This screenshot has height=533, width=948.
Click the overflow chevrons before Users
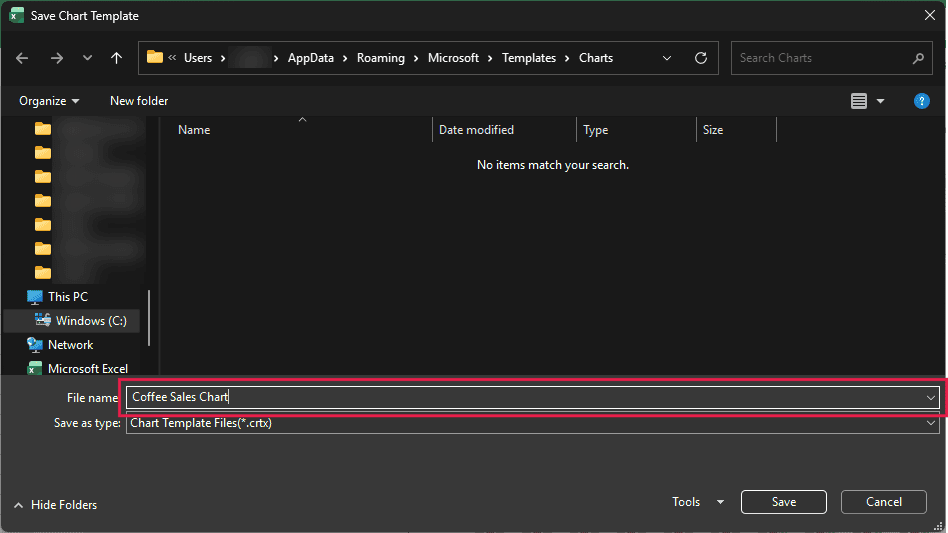click(x=172, y=57)
